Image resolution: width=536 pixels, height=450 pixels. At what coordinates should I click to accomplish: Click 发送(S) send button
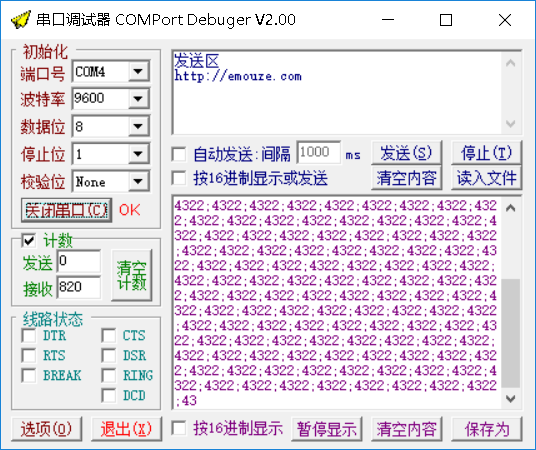pyautogui.click(x=406, y=153)
